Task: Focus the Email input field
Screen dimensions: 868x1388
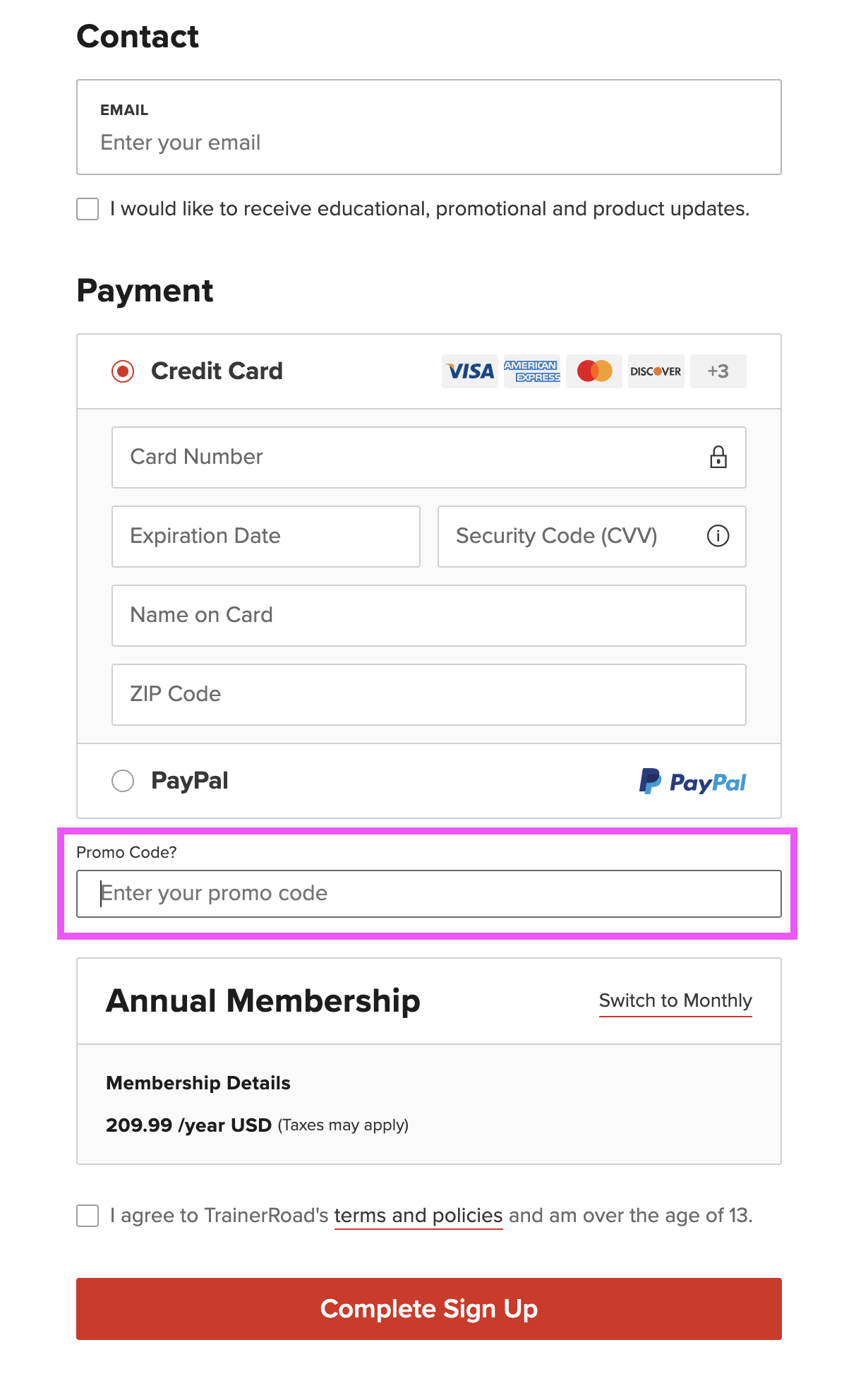Action: (429, 127)
